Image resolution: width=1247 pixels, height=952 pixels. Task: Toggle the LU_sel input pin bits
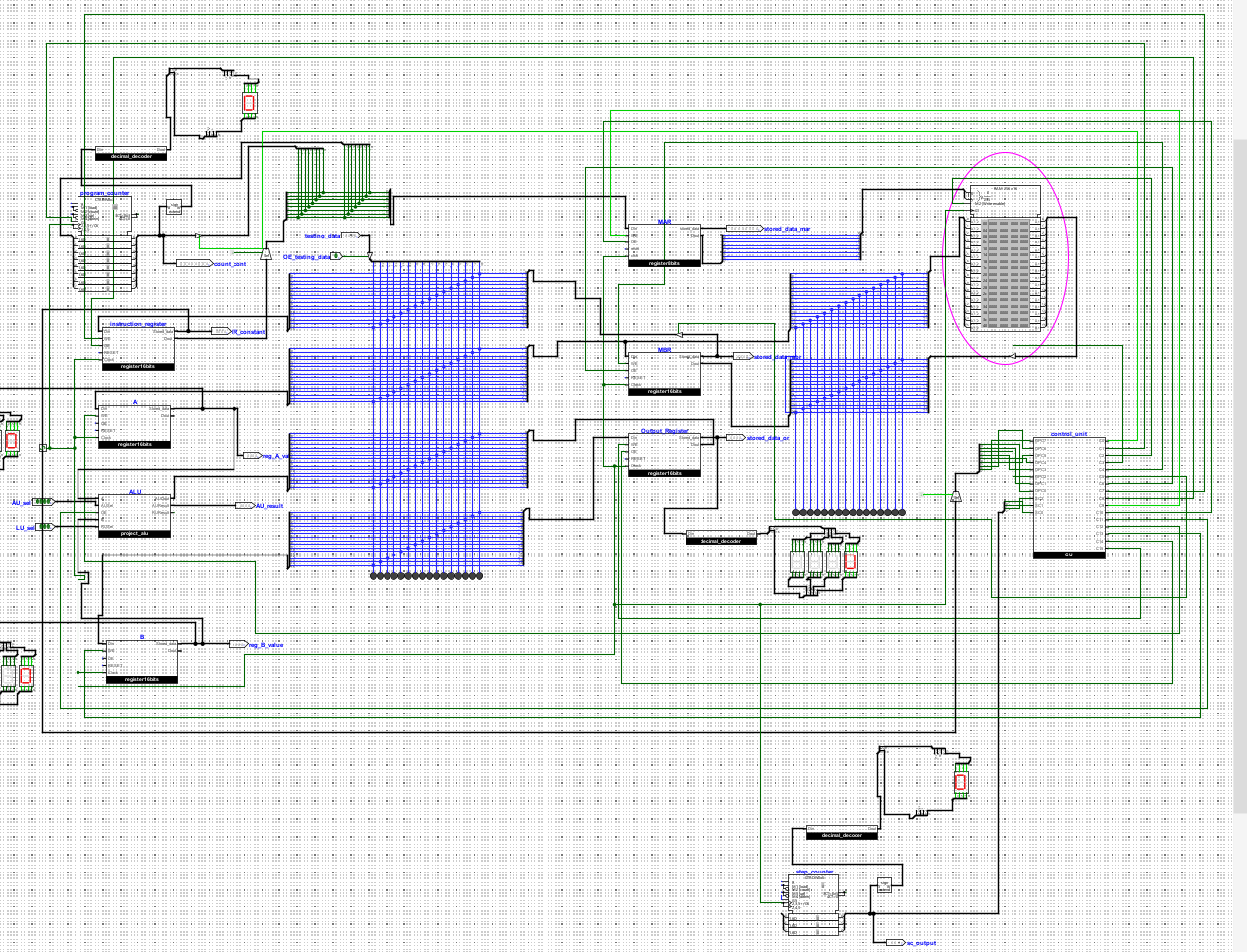point(45,526)
